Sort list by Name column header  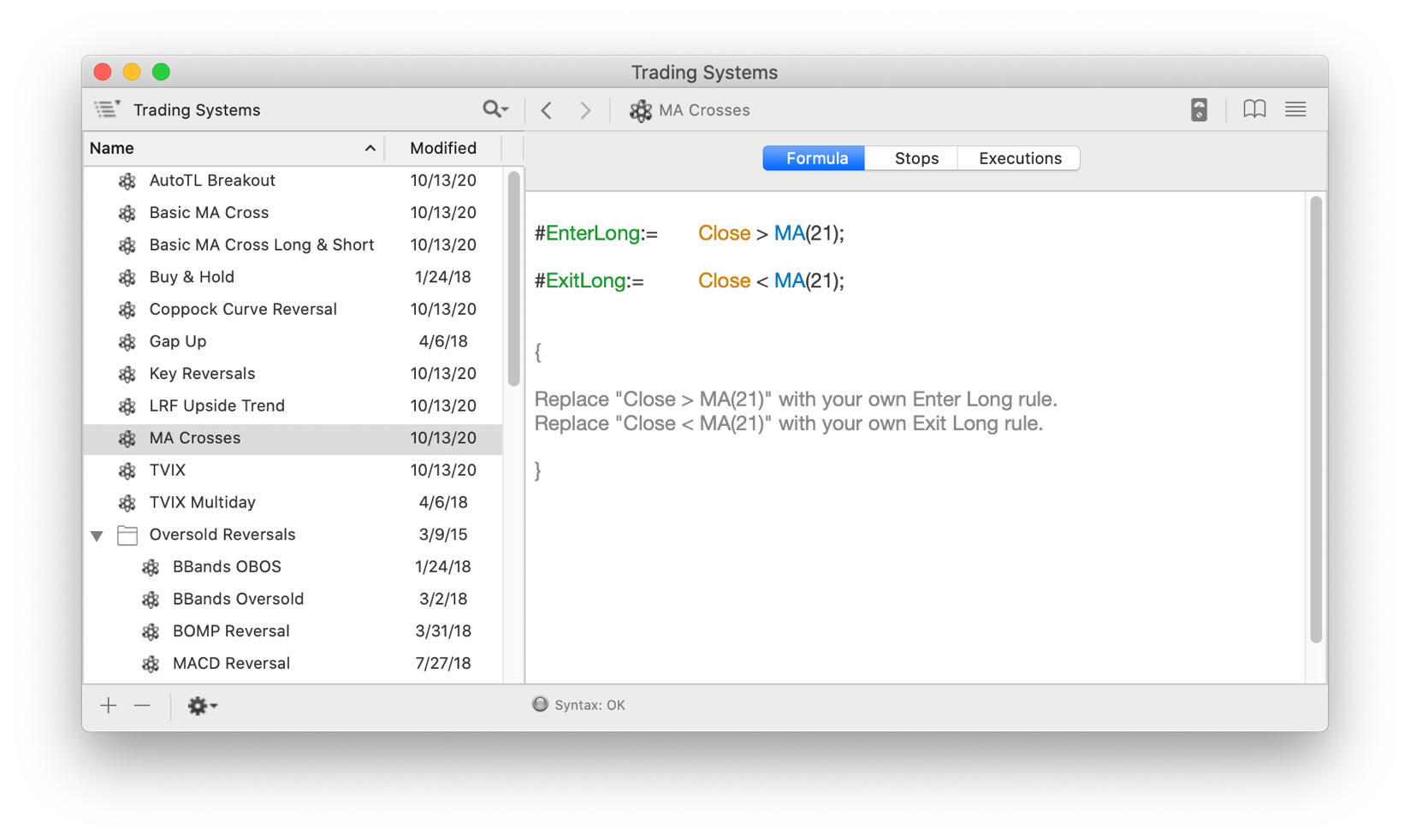231,148
